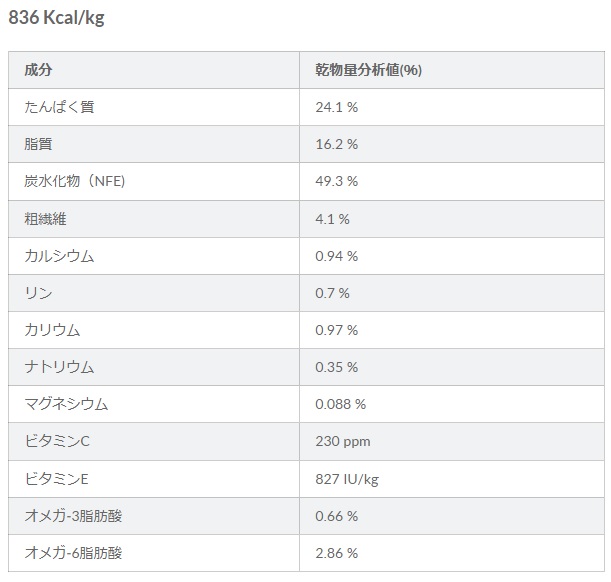Screen dimensions: 611x582
Task: Select the 炭水化物 (NFE) row label
Action: pyautogui.click(x=75, y=181)
